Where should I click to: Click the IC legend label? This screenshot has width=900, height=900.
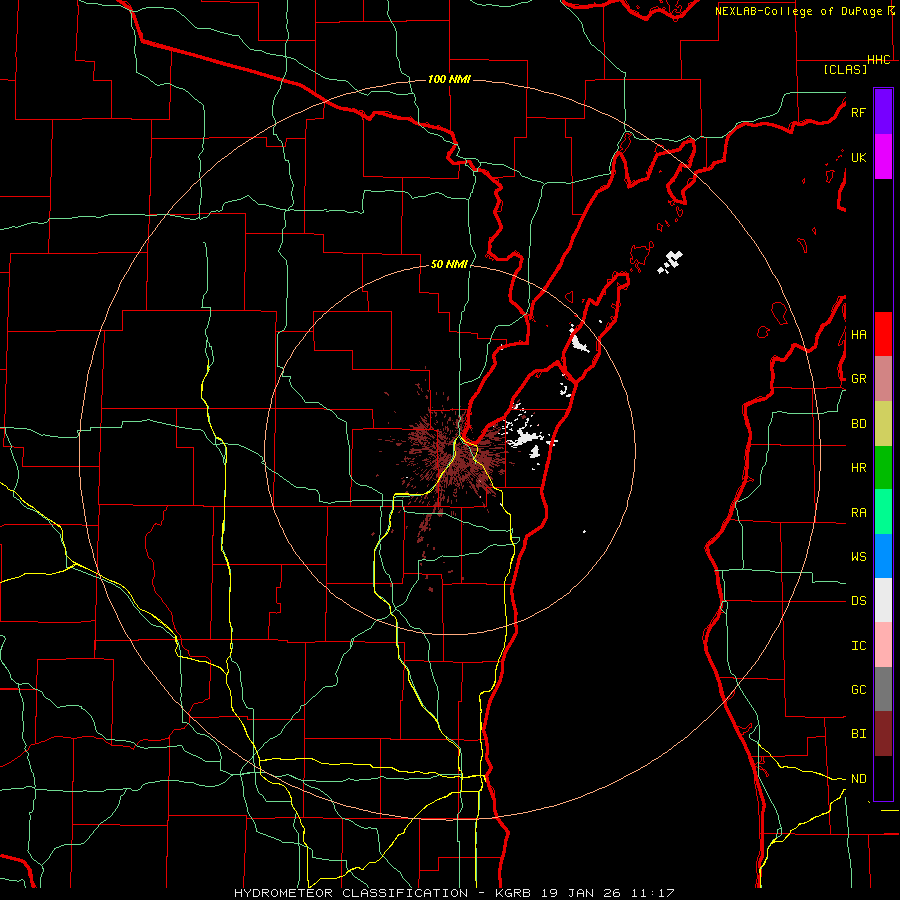click(x=858, y=645)
